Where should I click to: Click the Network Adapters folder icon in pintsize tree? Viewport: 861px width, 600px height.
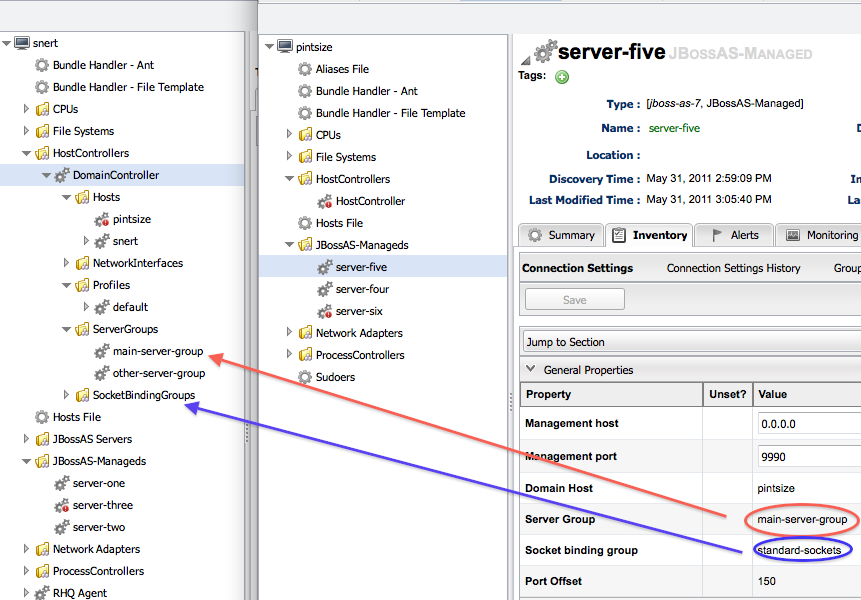[305, 333]
